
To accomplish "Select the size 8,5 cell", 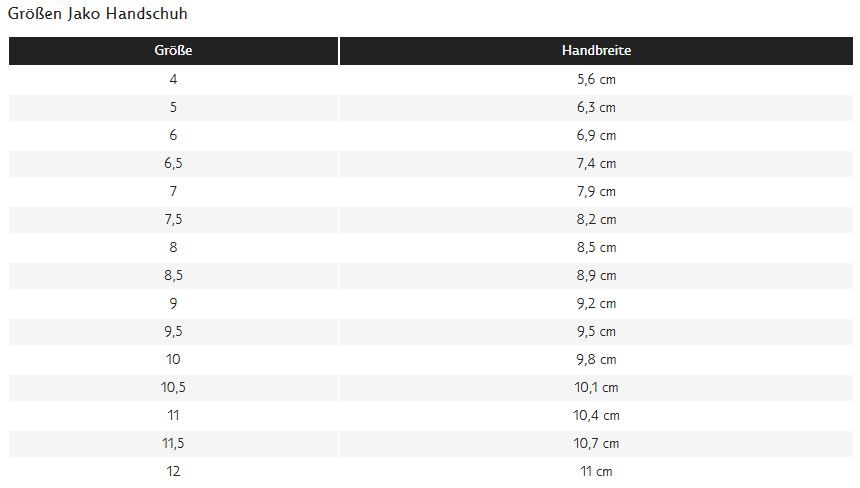I will (173, 275).
